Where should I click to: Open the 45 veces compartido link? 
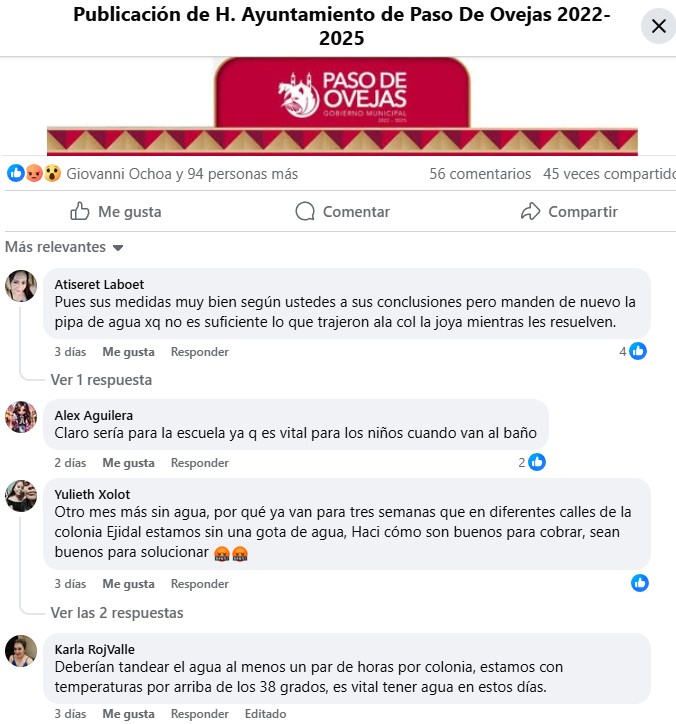[x=610, y=174]
